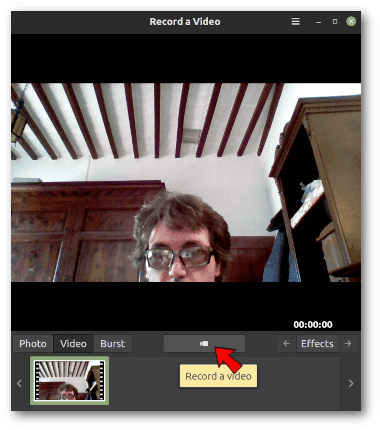
Task: Click the ceiling beams in the webcam preview
Action: coord(150,120)
